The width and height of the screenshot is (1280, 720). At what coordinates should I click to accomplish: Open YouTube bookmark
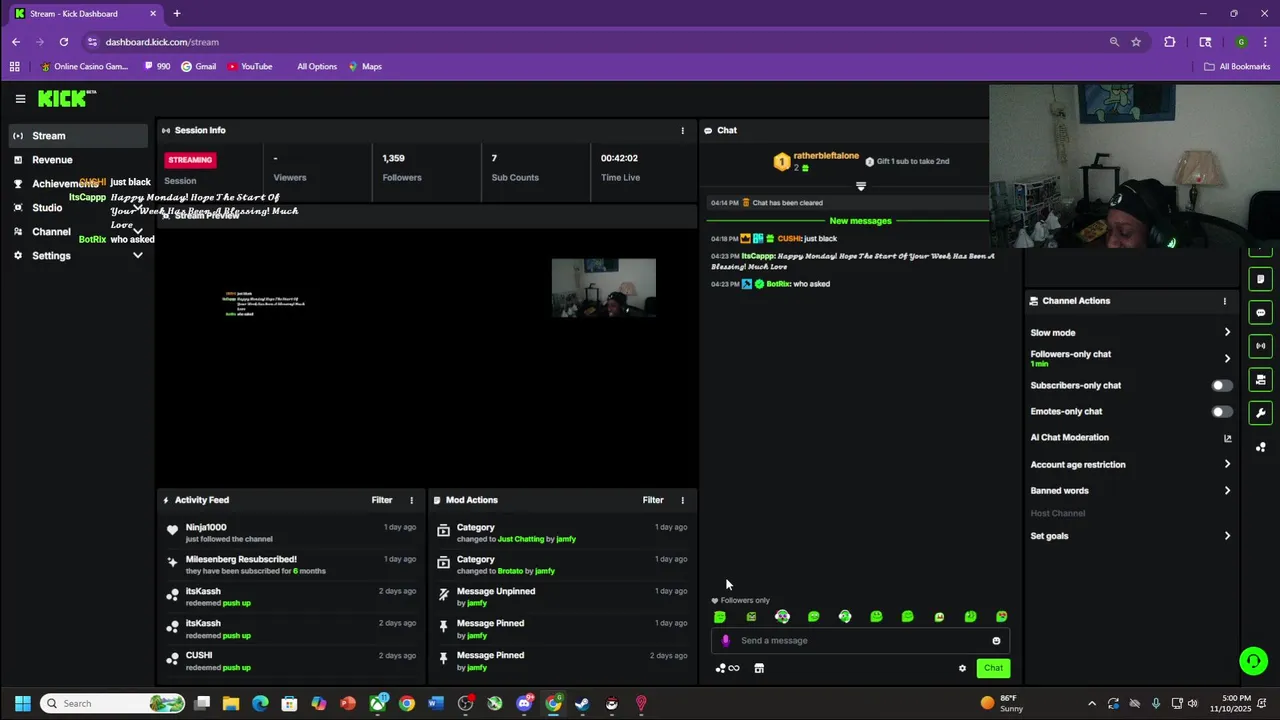(x=249, y=67)
